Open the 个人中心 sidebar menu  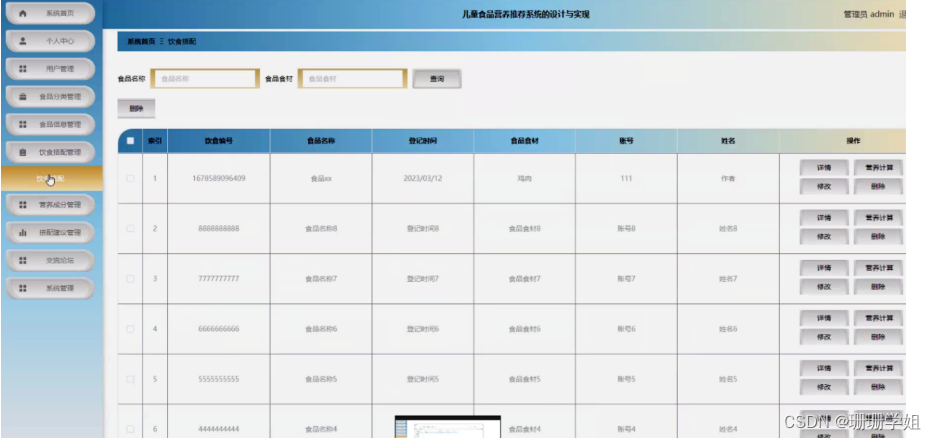click(51, 41)
